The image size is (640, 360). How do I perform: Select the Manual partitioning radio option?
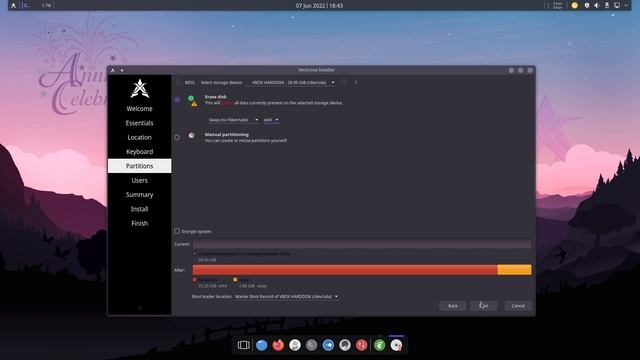point(177,137)
